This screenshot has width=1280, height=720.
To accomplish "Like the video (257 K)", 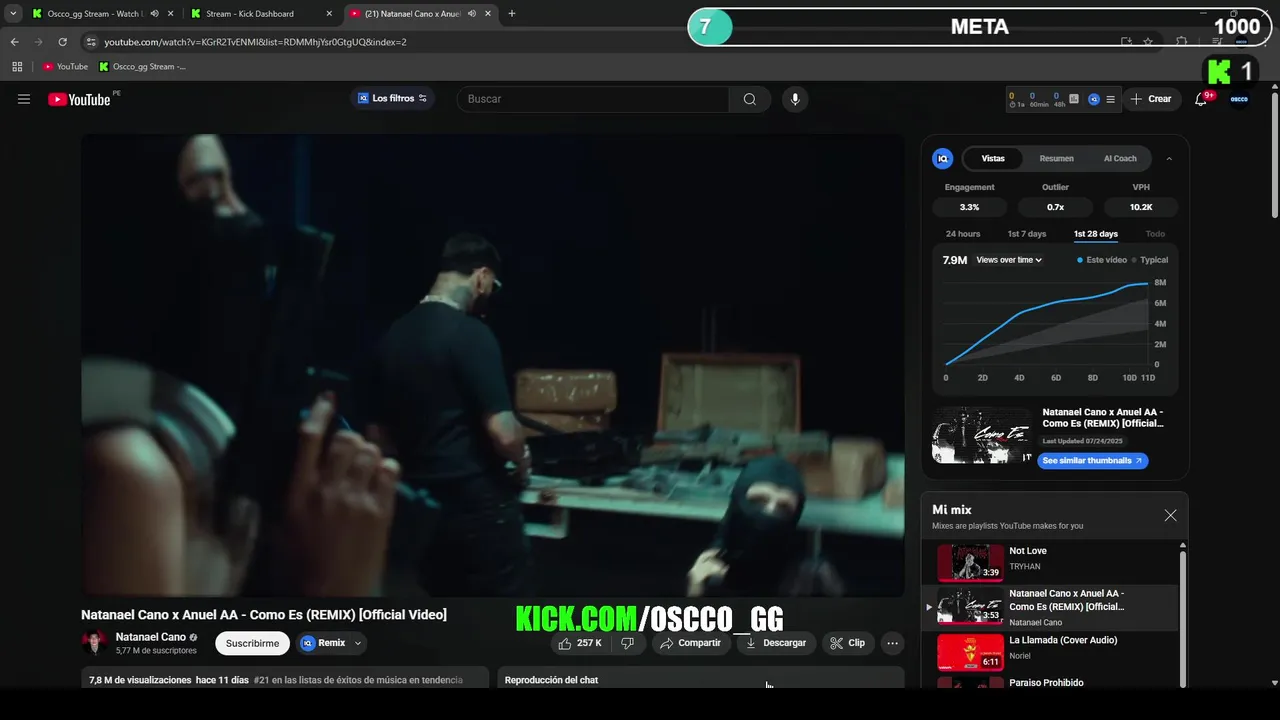I will pos(580,643).
